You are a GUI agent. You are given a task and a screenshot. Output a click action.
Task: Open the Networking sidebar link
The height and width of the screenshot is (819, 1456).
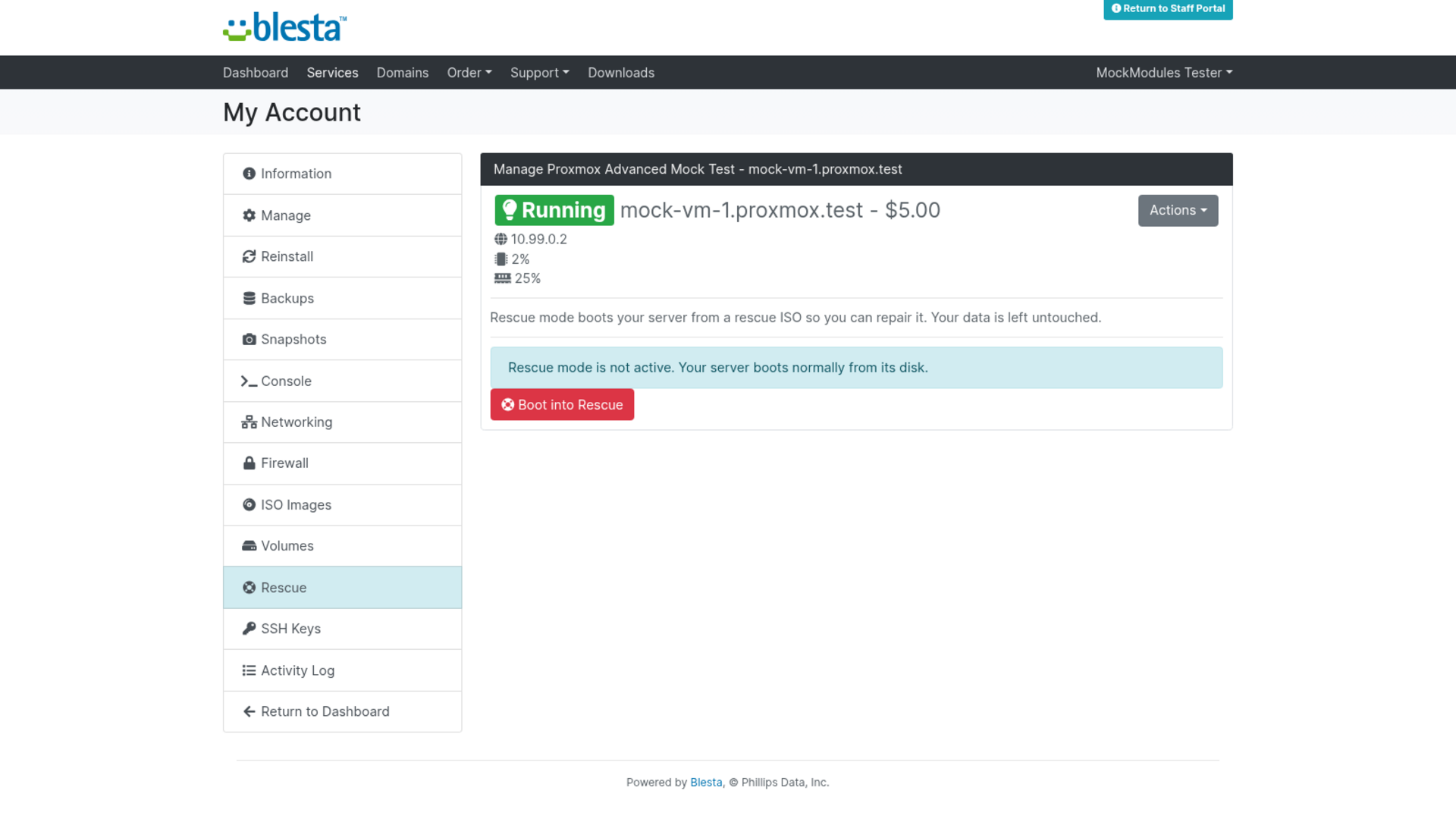click(343, 422)
